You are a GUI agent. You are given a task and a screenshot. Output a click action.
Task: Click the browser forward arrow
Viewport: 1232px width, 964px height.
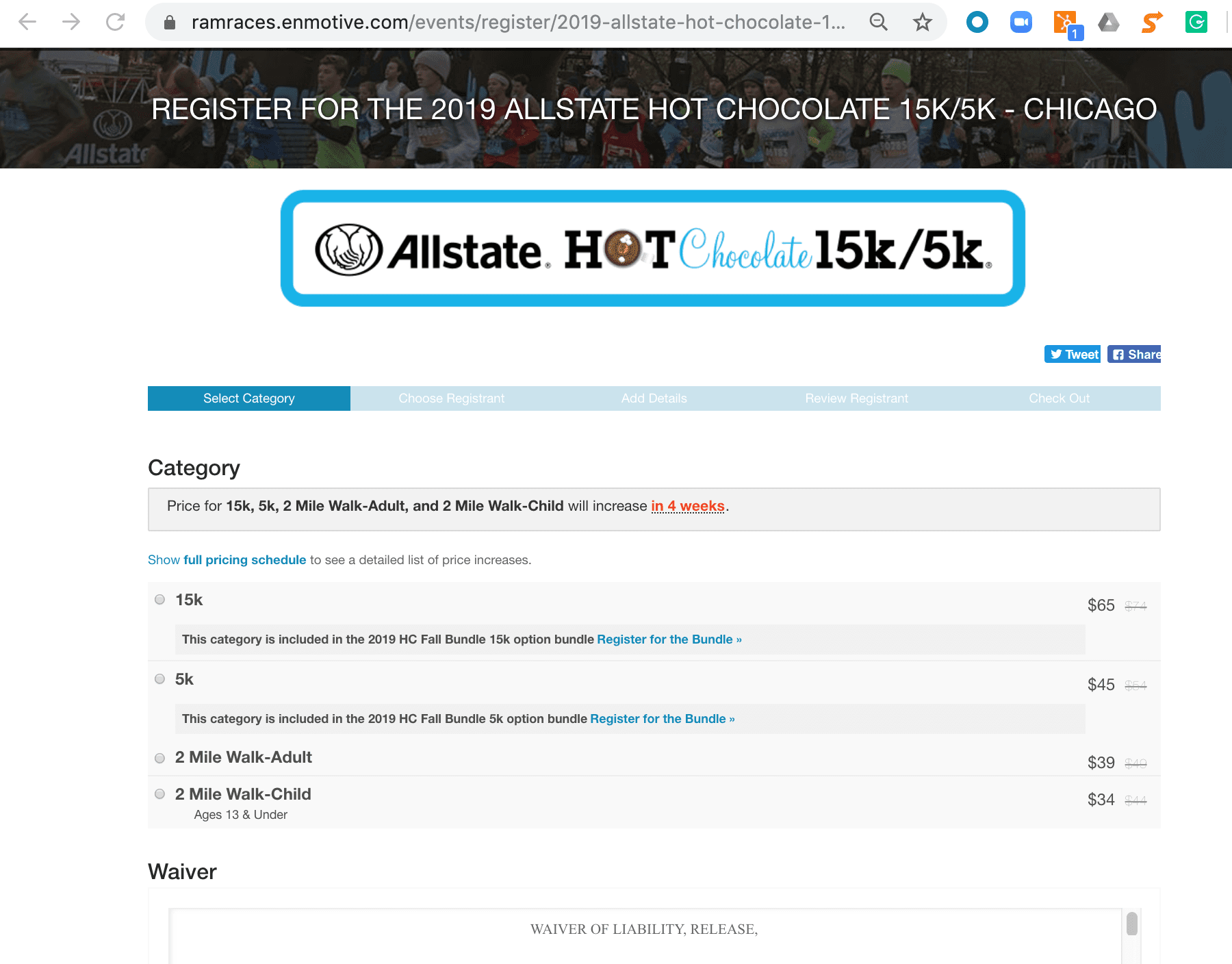coord(71,23)
